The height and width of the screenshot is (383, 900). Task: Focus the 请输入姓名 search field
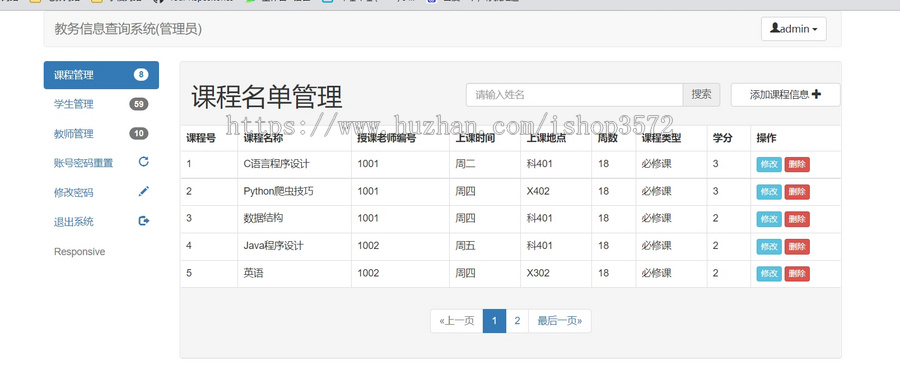tap(575, 95)
